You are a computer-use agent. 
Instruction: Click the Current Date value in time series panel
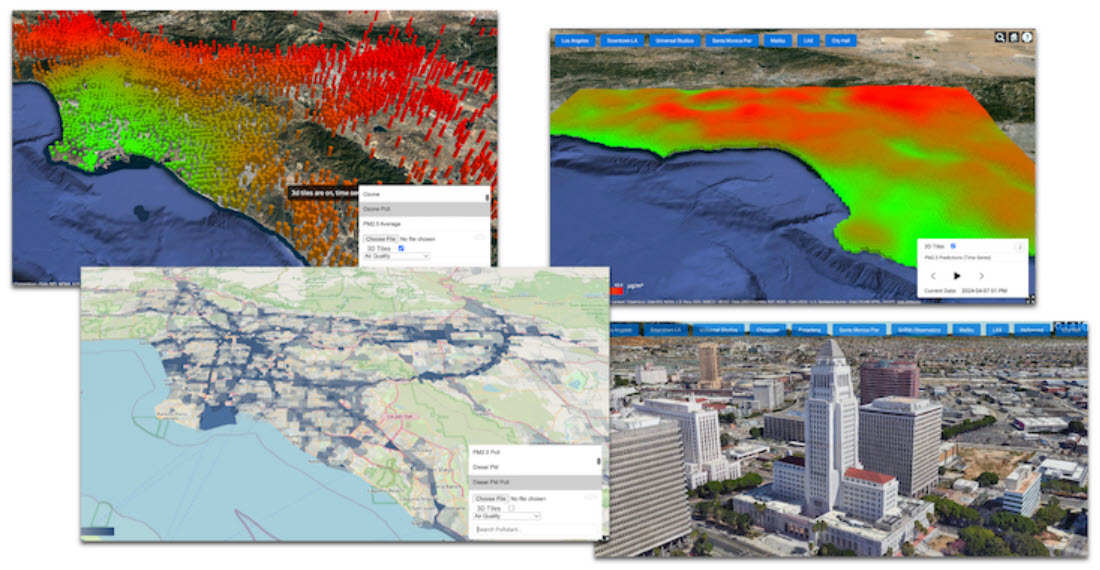[x=985, y=290]
